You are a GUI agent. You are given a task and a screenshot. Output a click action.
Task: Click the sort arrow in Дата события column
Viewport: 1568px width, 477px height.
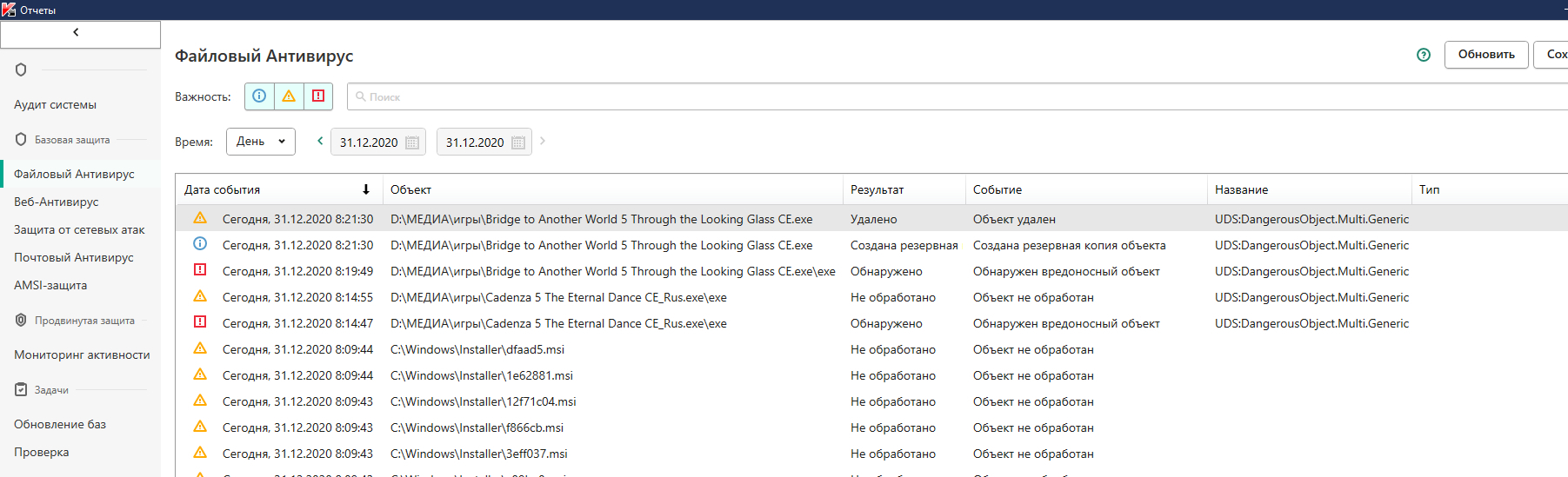click(366, 189)
